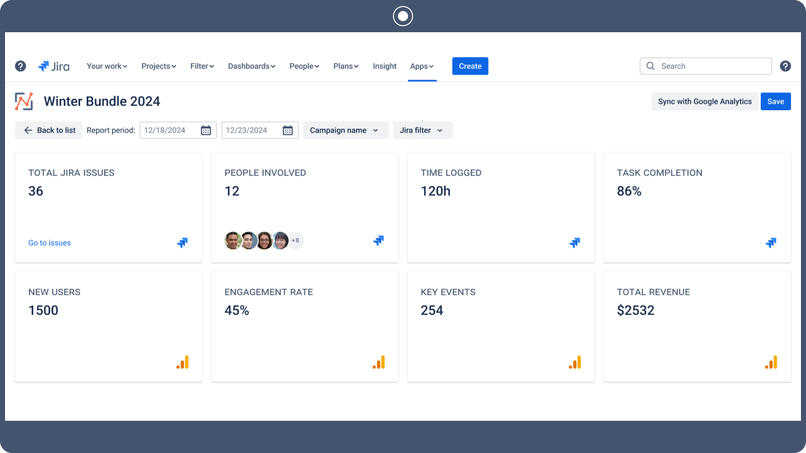Open calendar picker for 12/23/2024 date
806x453 pixels.
click(287, 130)
